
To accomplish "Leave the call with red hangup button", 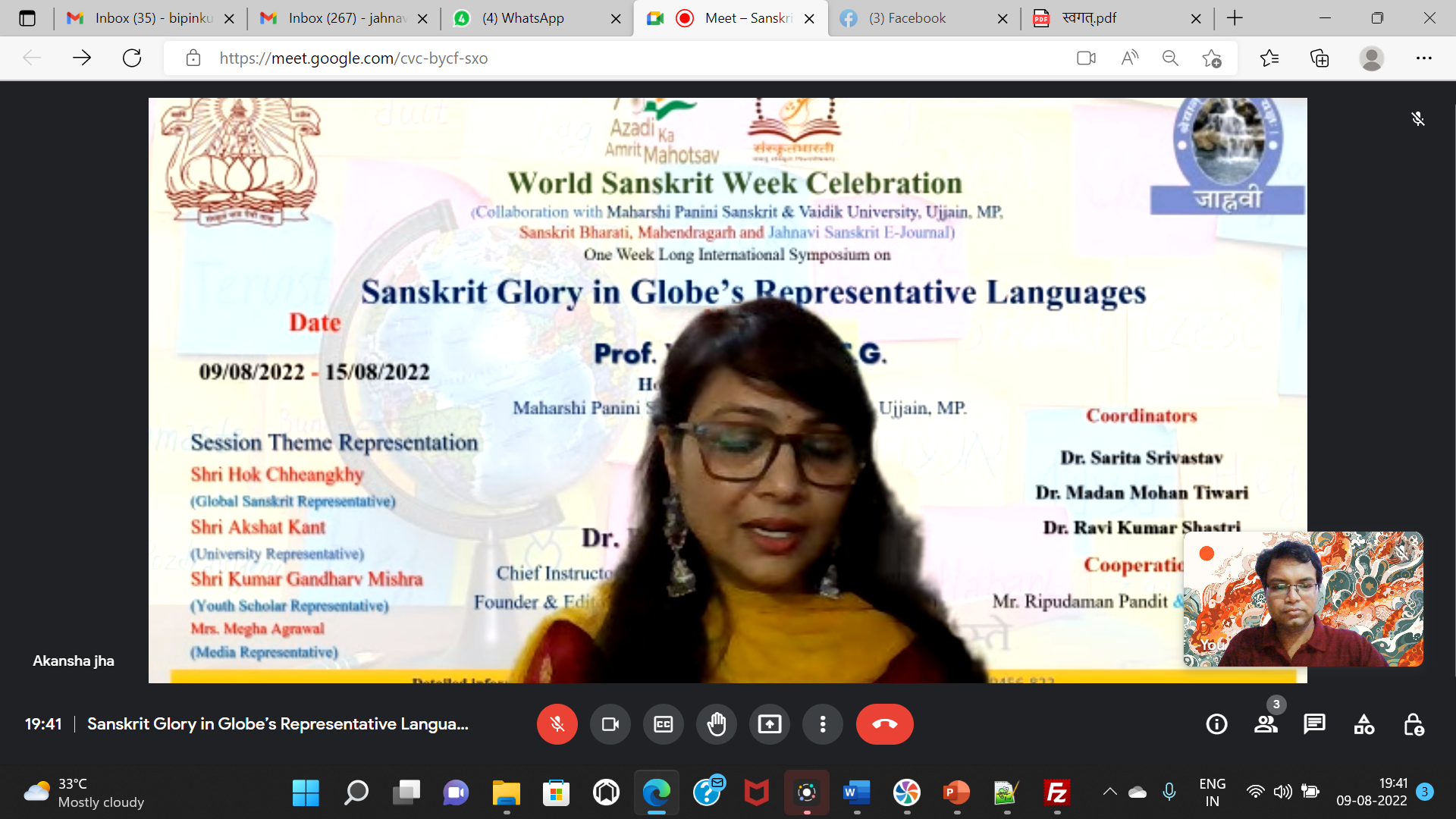I will click(884, 724).
